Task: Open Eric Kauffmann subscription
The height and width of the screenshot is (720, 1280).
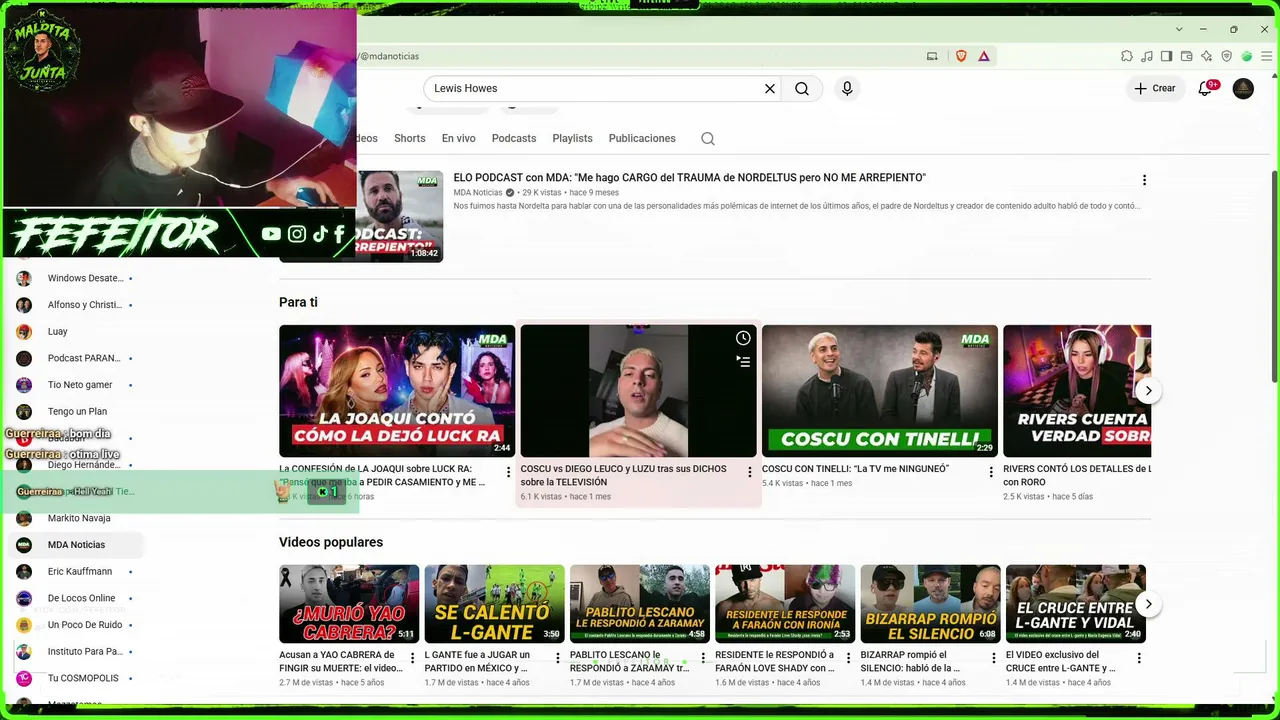Action: 76,571
